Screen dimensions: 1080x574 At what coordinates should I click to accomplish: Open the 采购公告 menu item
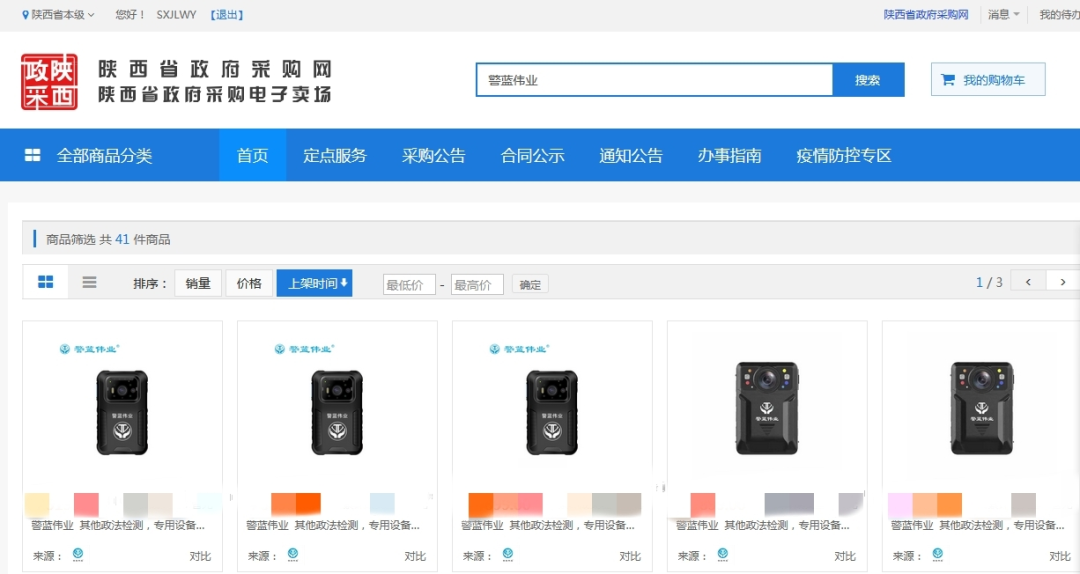[433, 156]
